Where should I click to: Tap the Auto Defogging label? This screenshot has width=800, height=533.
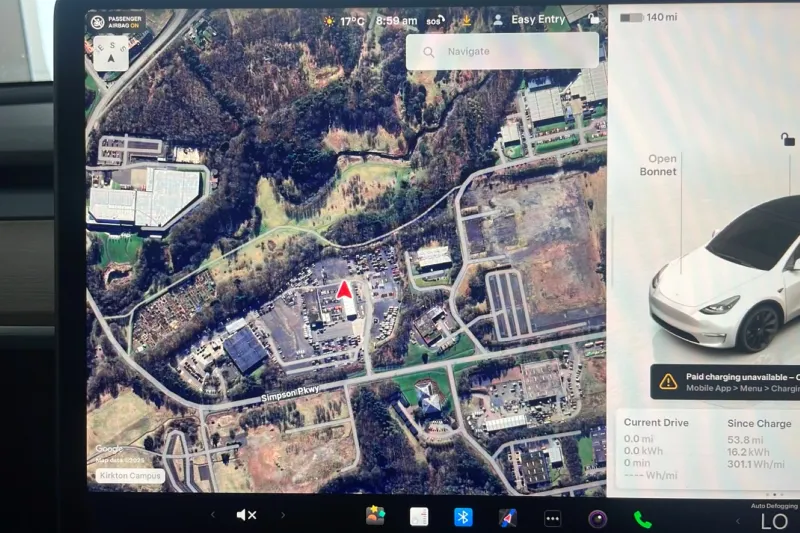tap(774, 506)
